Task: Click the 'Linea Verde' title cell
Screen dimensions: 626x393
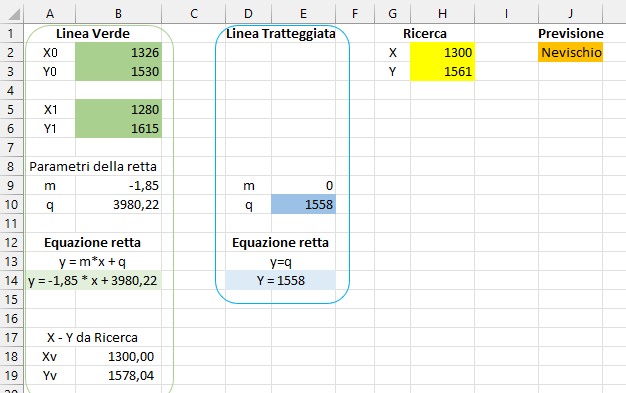Action: click(93, 33)
